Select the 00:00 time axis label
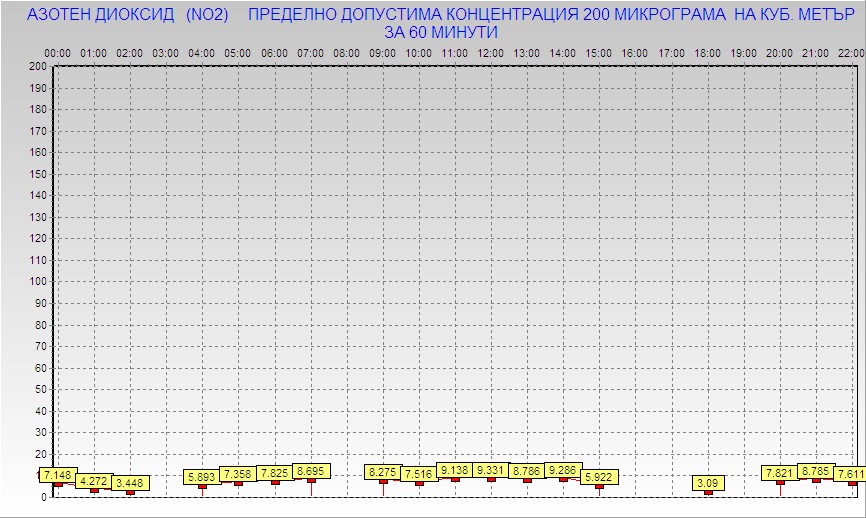 pos(57,53)
